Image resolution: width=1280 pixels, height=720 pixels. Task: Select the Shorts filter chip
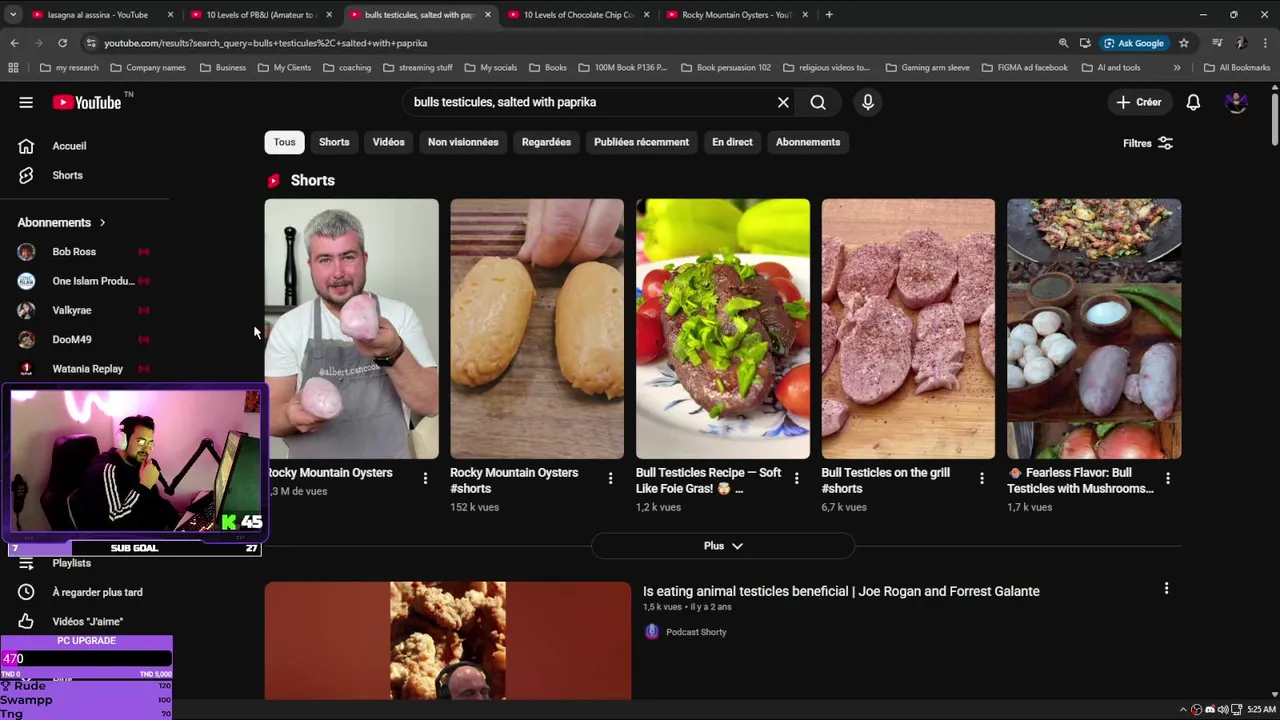(x=334, y=142)
